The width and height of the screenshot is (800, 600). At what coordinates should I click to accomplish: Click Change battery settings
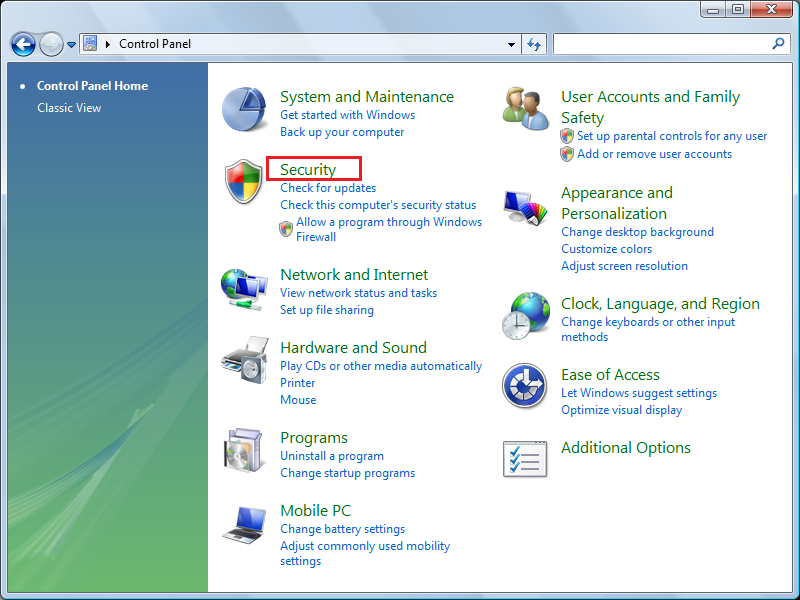[342, 529]
